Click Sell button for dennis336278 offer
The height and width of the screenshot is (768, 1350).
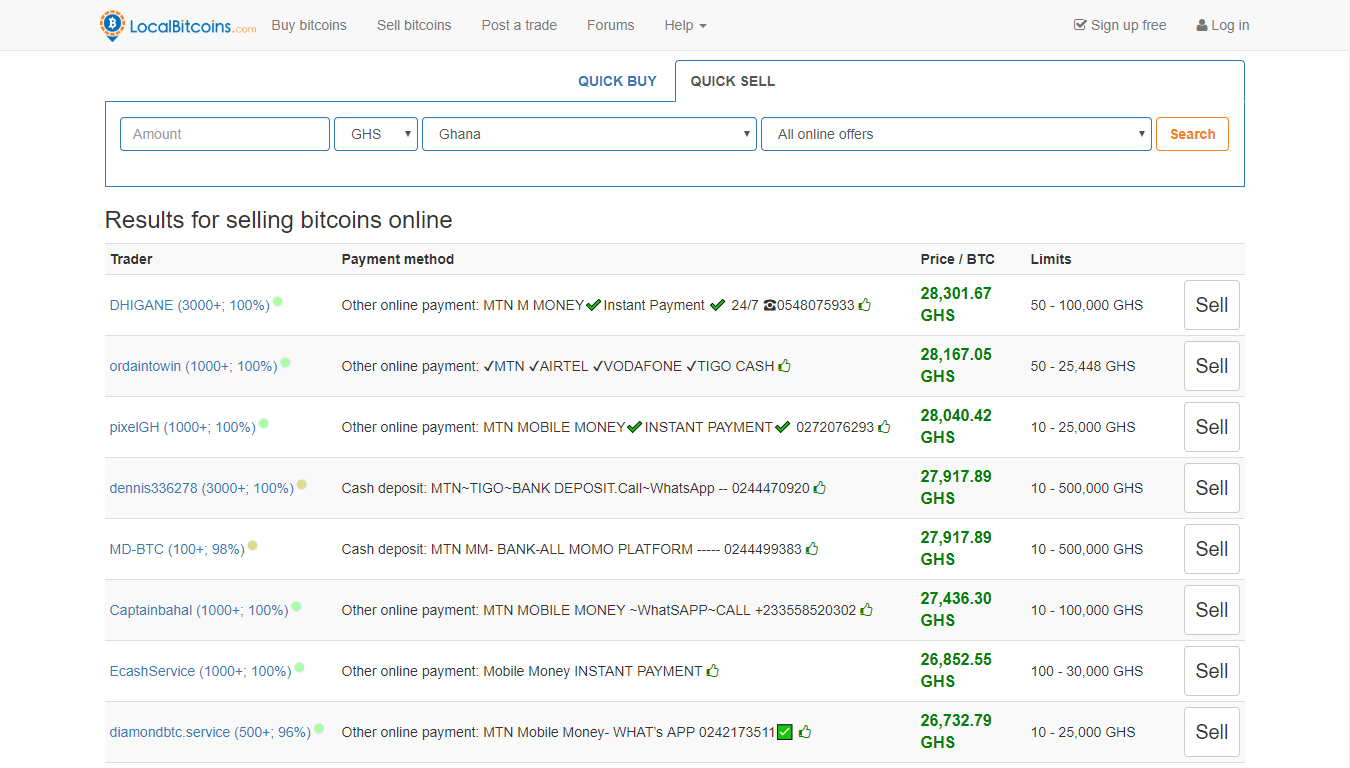click(1212, 488)
